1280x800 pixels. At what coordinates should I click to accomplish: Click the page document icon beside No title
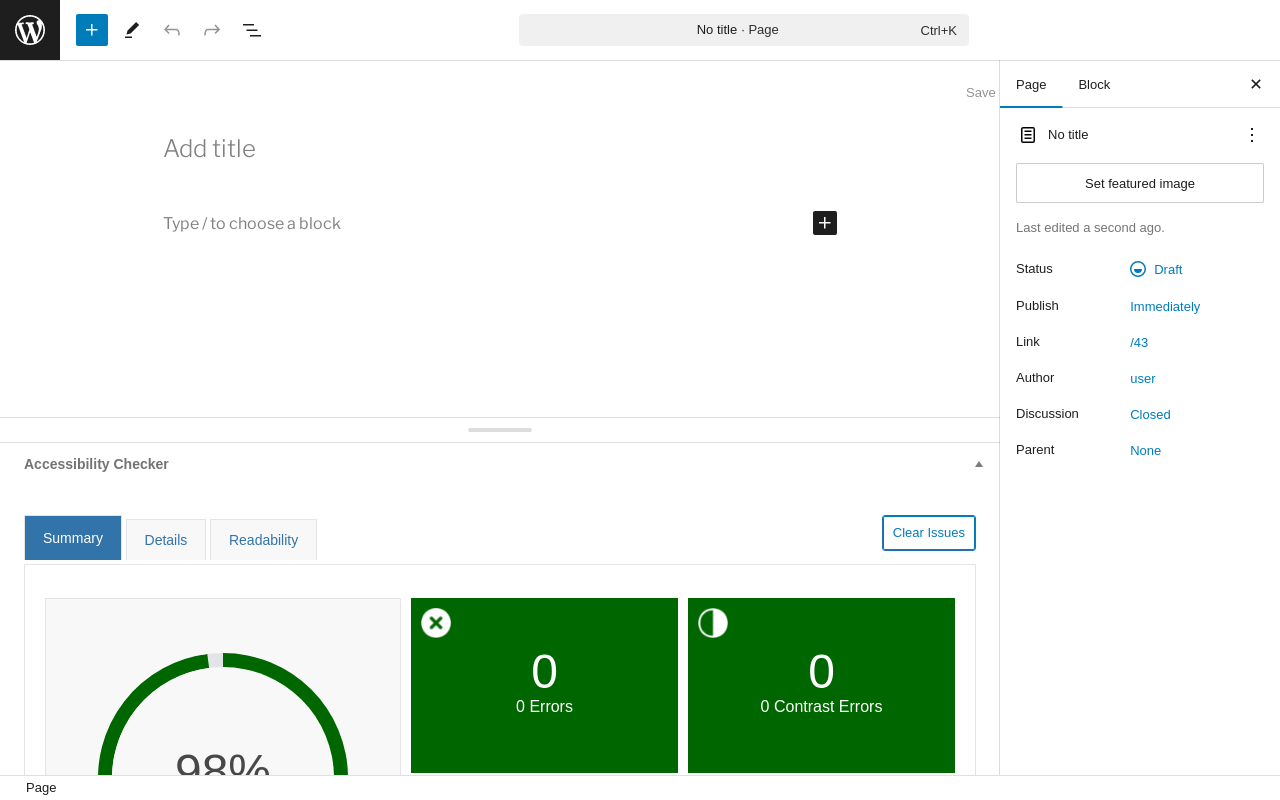tap(1028, 135)
